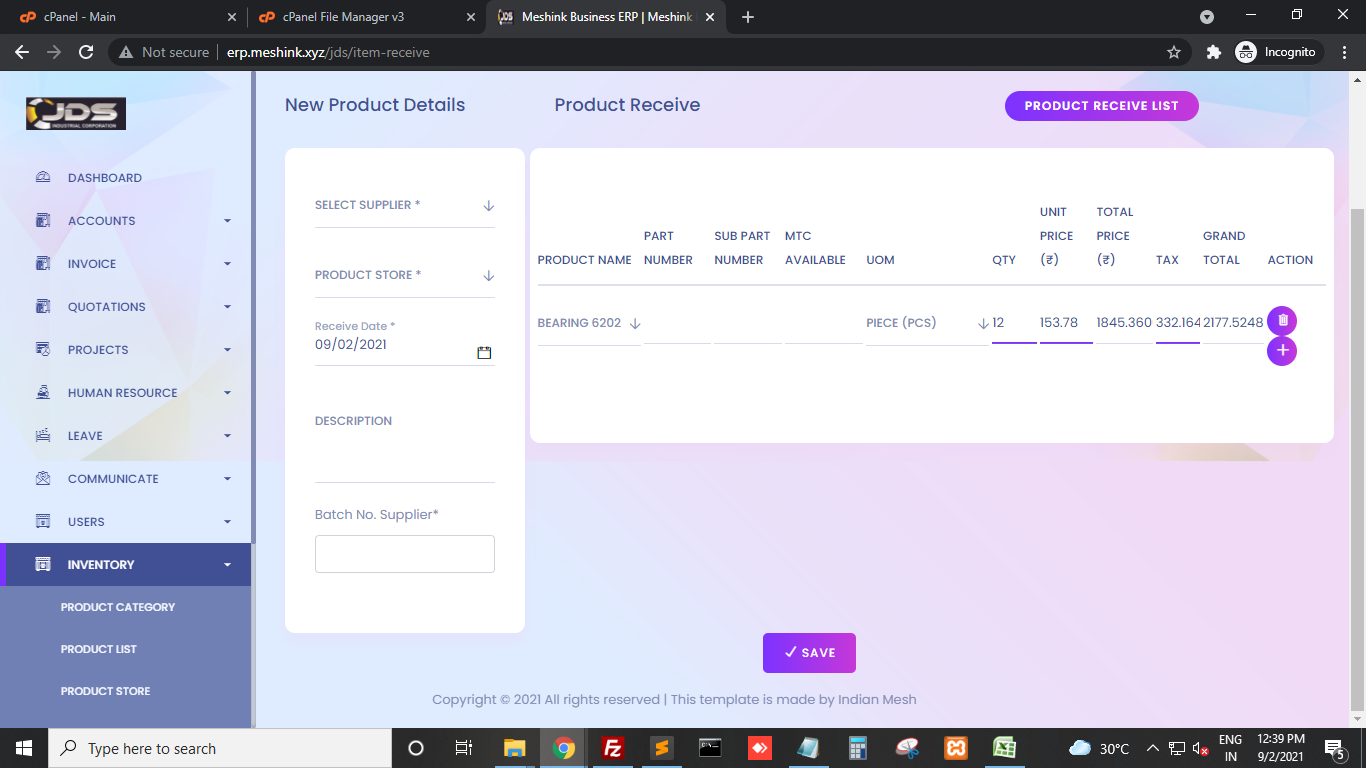The image size is (1366, 768).
Task: Open the Product List submenu item
Action: tap(99, 649)
